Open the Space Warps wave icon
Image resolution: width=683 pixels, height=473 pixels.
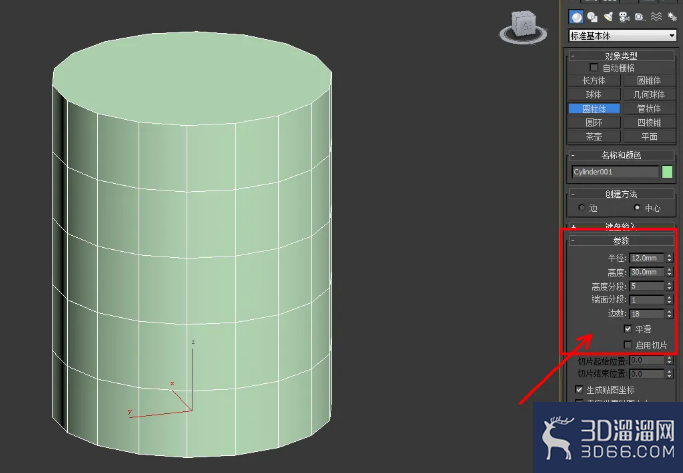pyautogui.click(x=656, y=17)
